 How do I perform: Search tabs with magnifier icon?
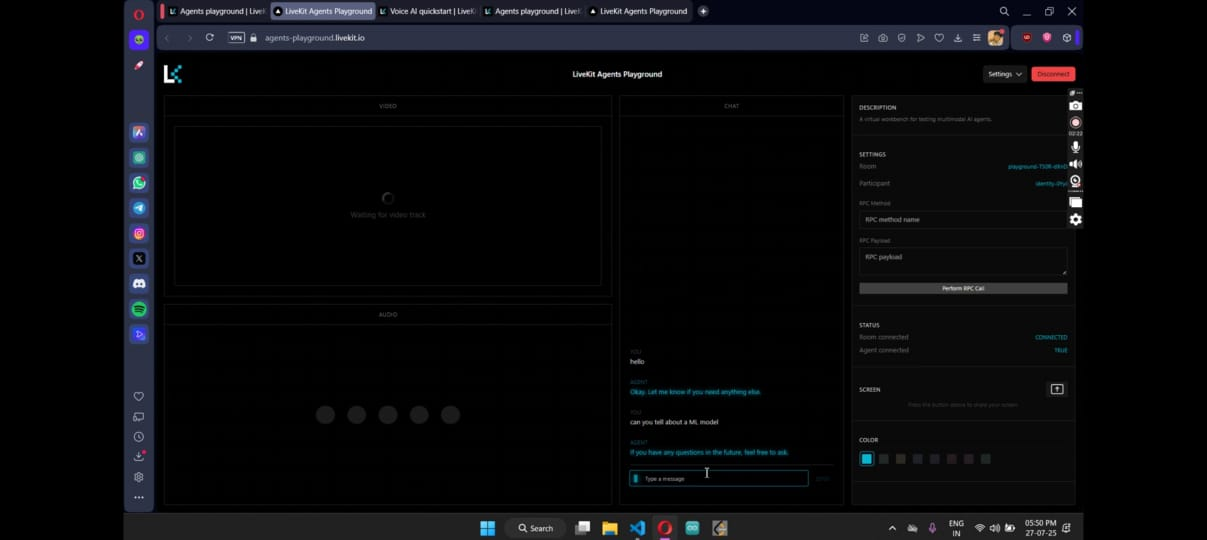point(1004,11)
